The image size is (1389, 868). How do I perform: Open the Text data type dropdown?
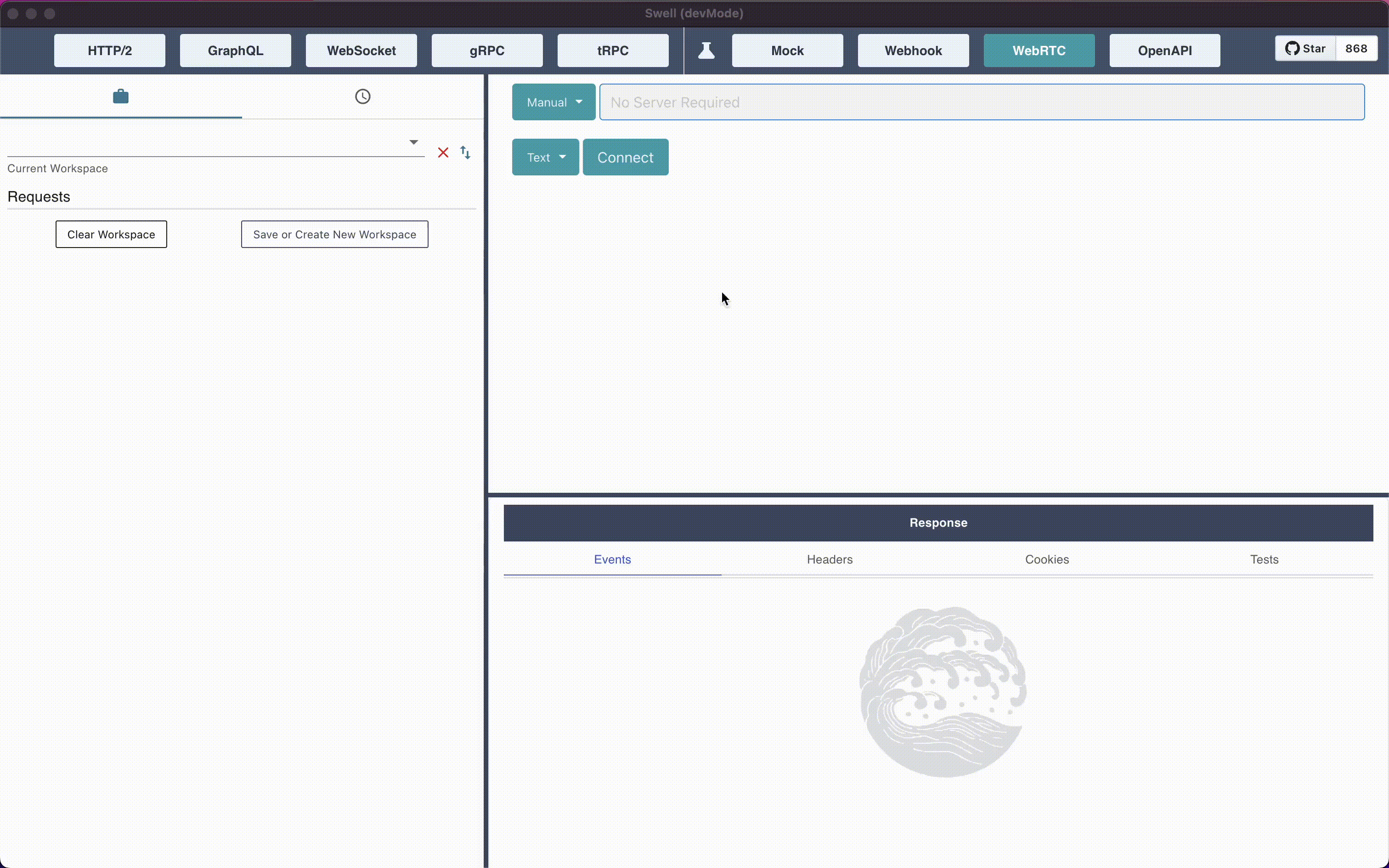point(545,157)
